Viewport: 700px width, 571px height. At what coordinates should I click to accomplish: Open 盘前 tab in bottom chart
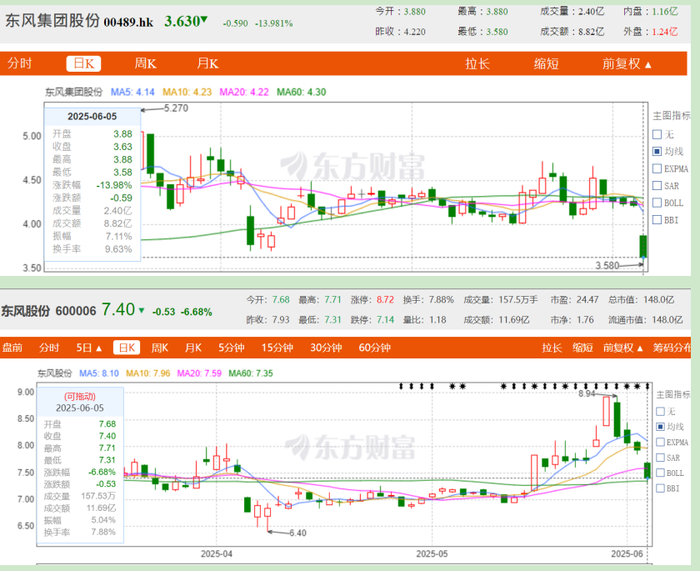12,347
